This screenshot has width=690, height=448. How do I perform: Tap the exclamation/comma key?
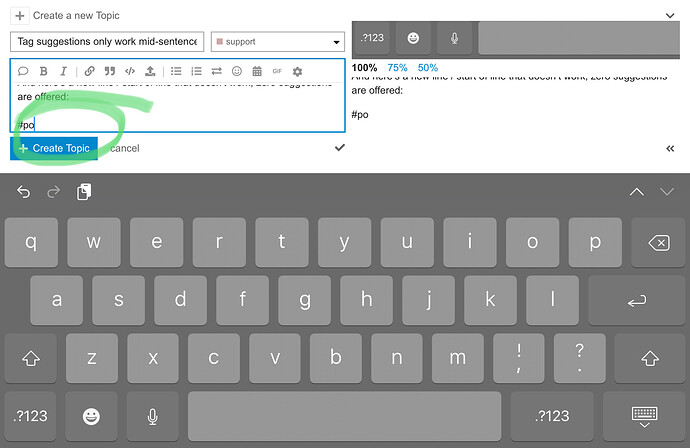pos(519,358)
